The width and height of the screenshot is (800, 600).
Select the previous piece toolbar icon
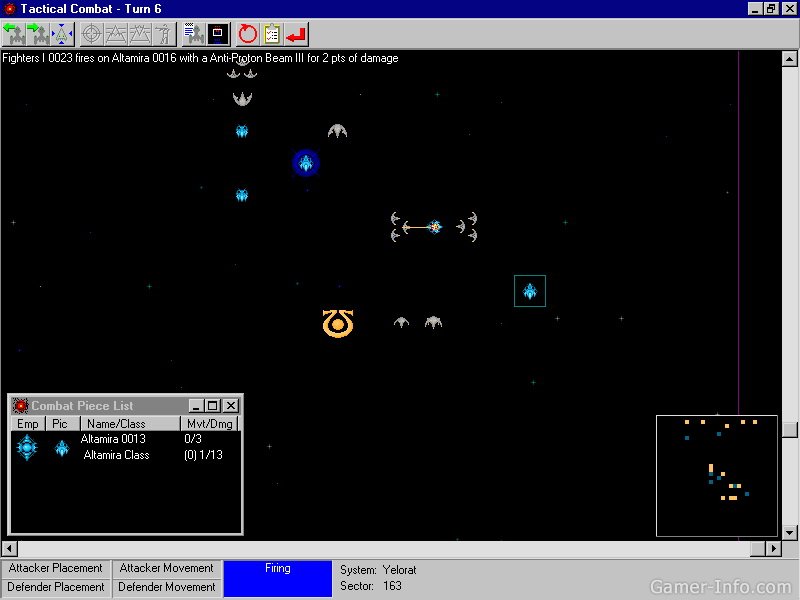pyautogui.click(x=16, y=33)
